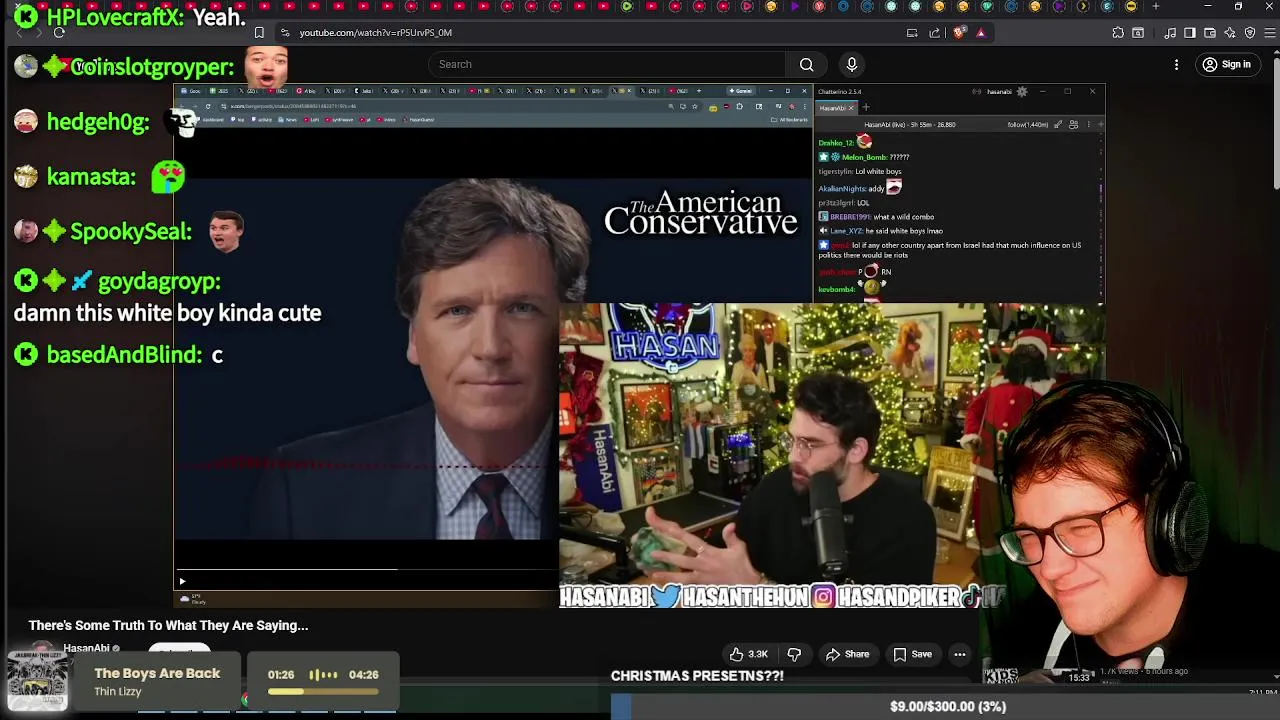Click the YouTube Search field
This screenshot has width=1280, height=720.
pyautogui.click(x=608, y=65)
